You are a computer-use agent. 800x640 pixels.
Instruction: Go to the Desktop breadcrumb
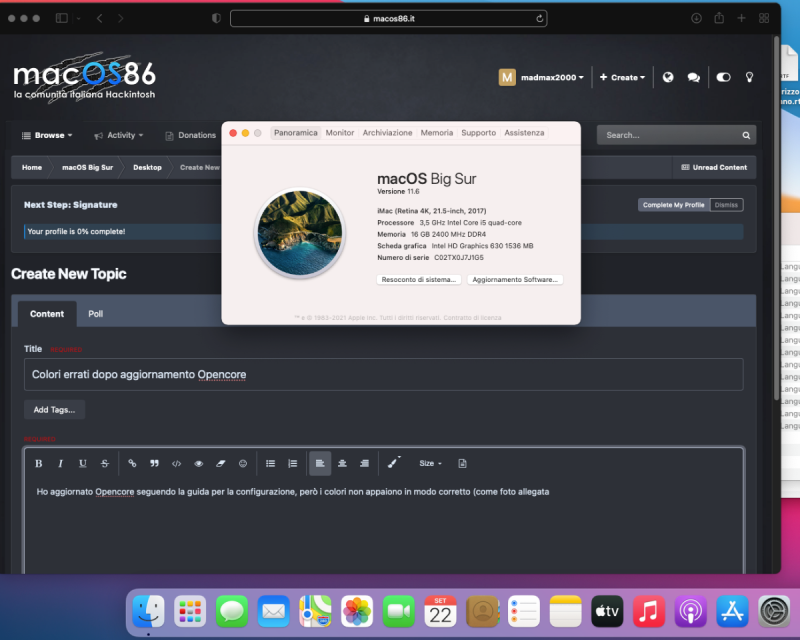click(147, 167)
